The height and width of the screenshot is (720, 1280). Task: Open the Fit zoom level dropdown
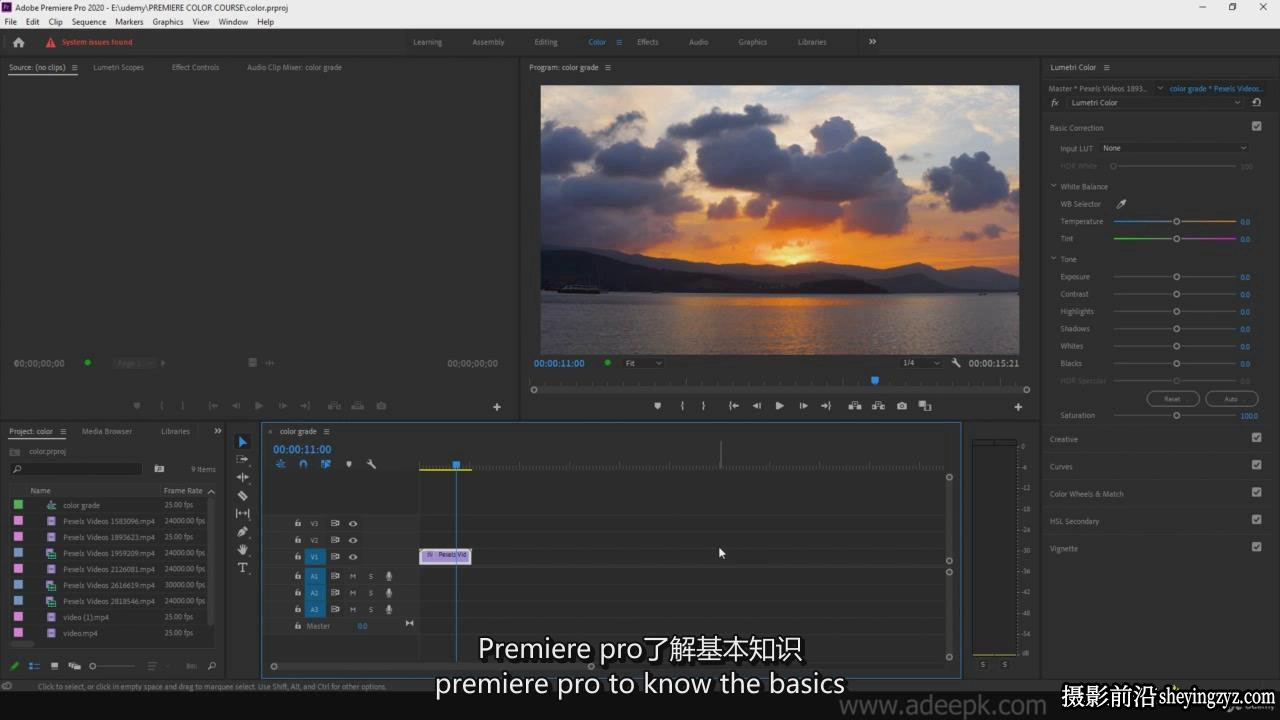point(643,363)
